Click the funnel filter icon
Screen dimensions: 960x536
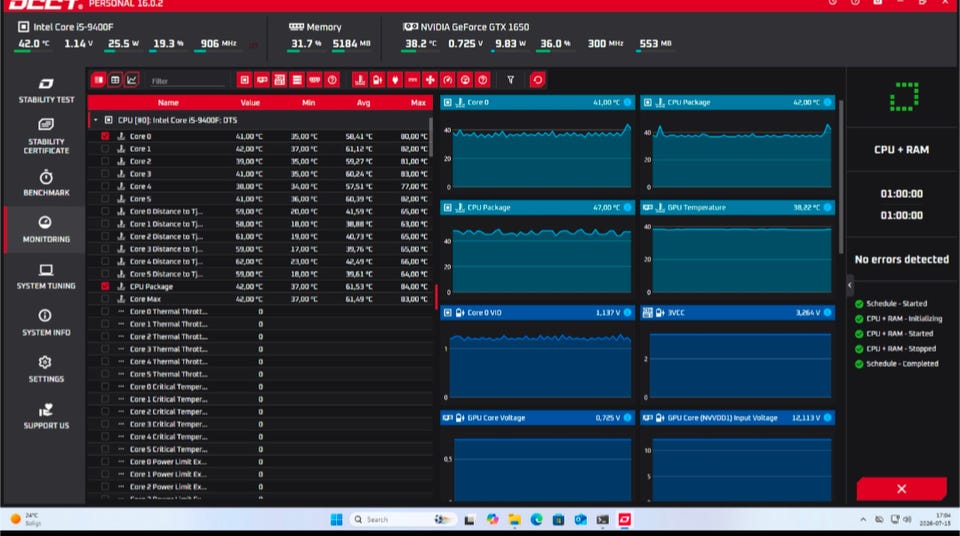click(x=511, y=80)
